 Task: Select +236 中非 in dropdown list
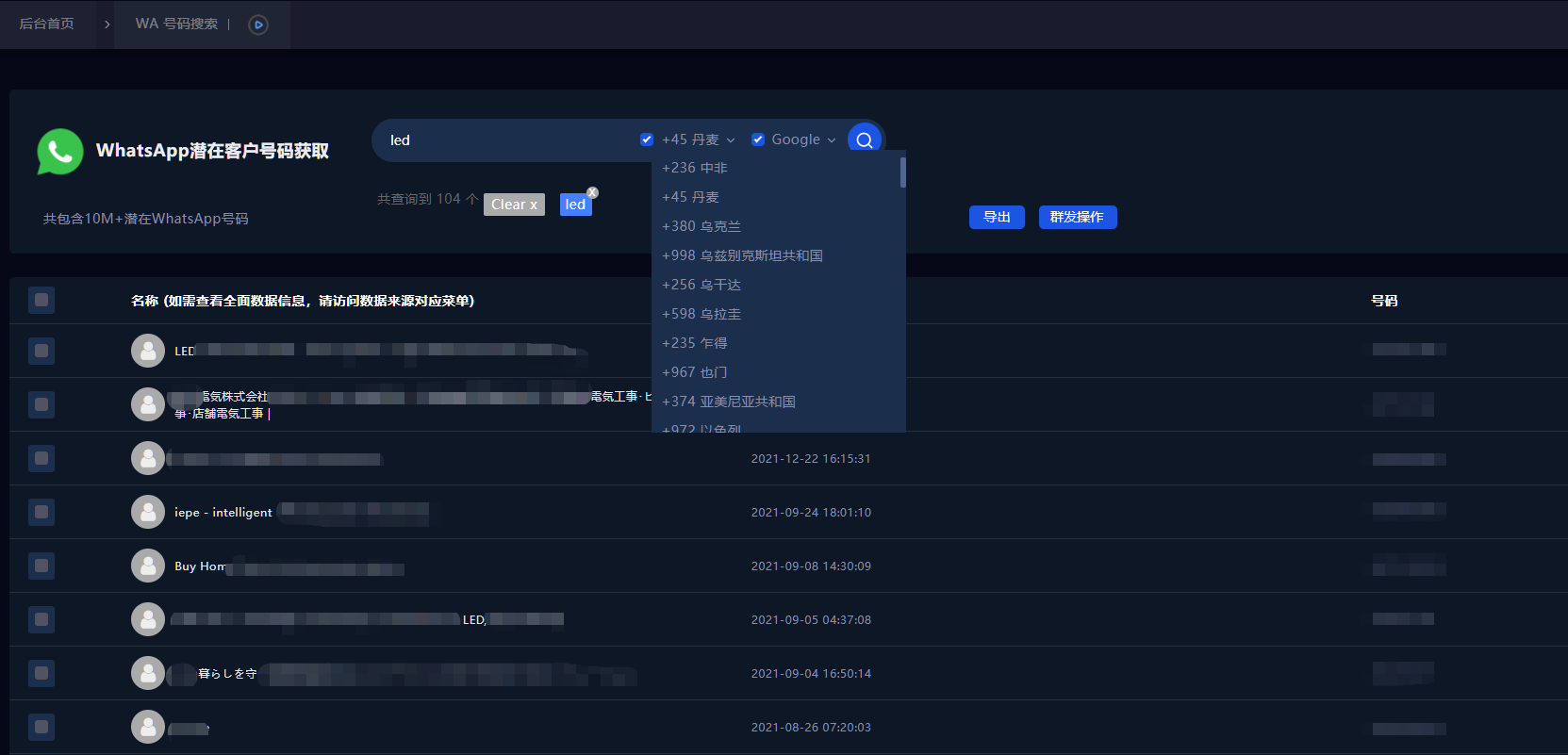(695, 168)
